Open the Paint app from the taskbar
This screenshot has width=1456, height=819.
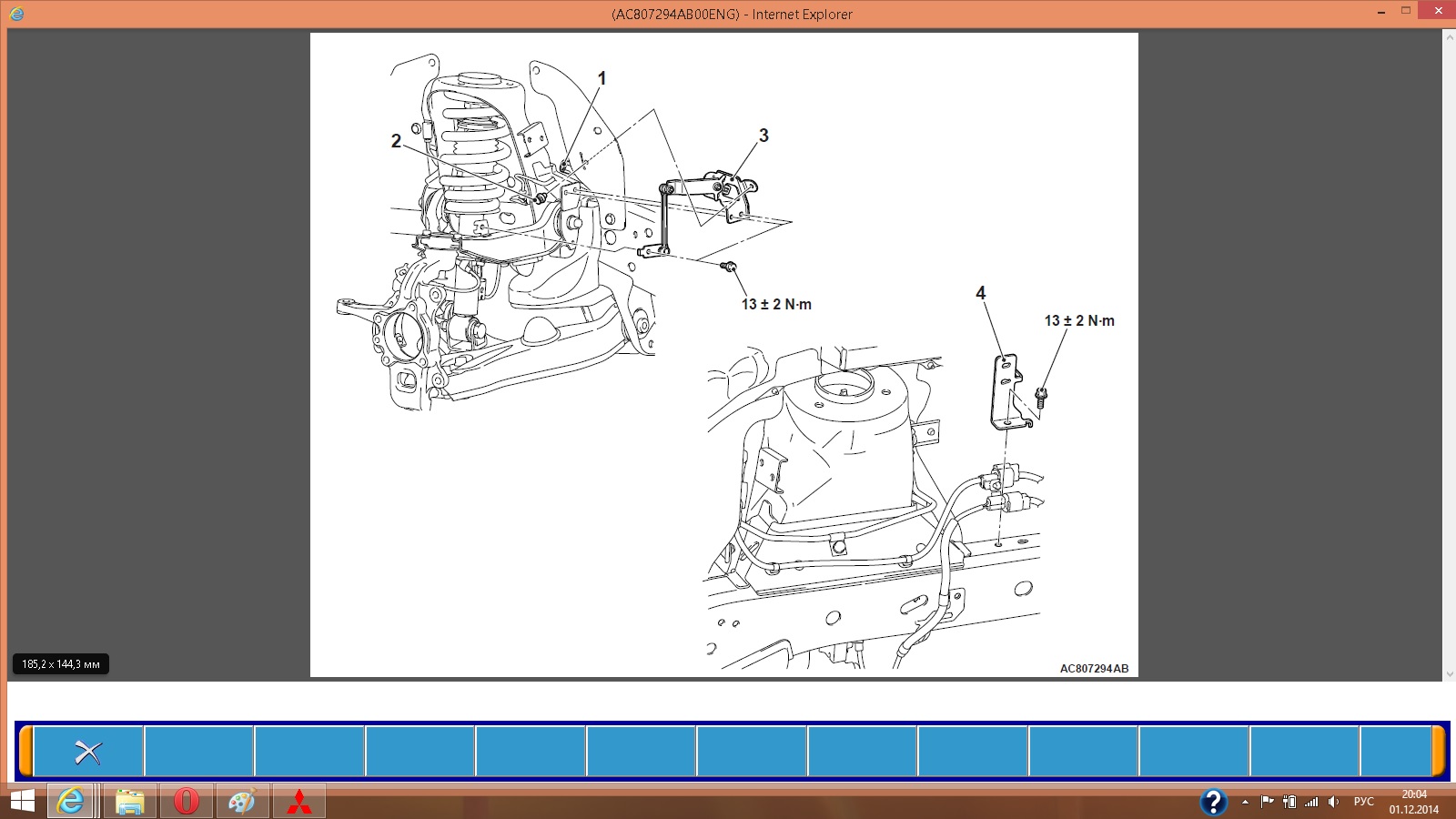[x=242, y=802]
